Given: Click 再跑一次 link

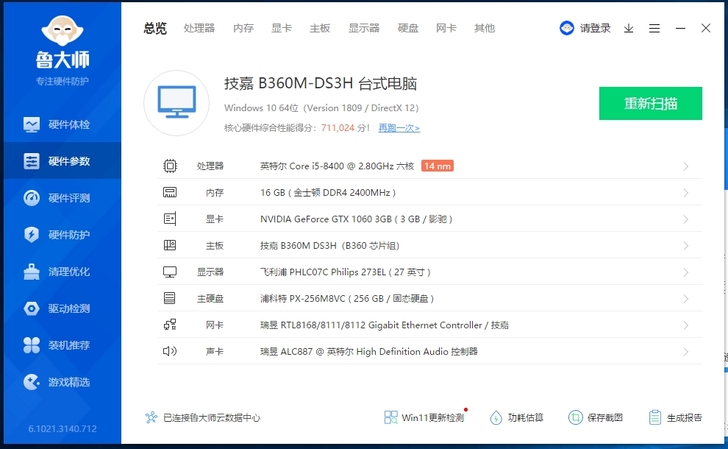Looking at the screenshot, I should point(399,128).
